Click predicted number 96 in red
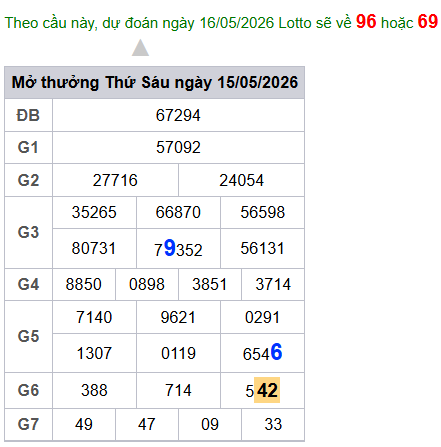441x447 pixels. [x=366, y=22]
